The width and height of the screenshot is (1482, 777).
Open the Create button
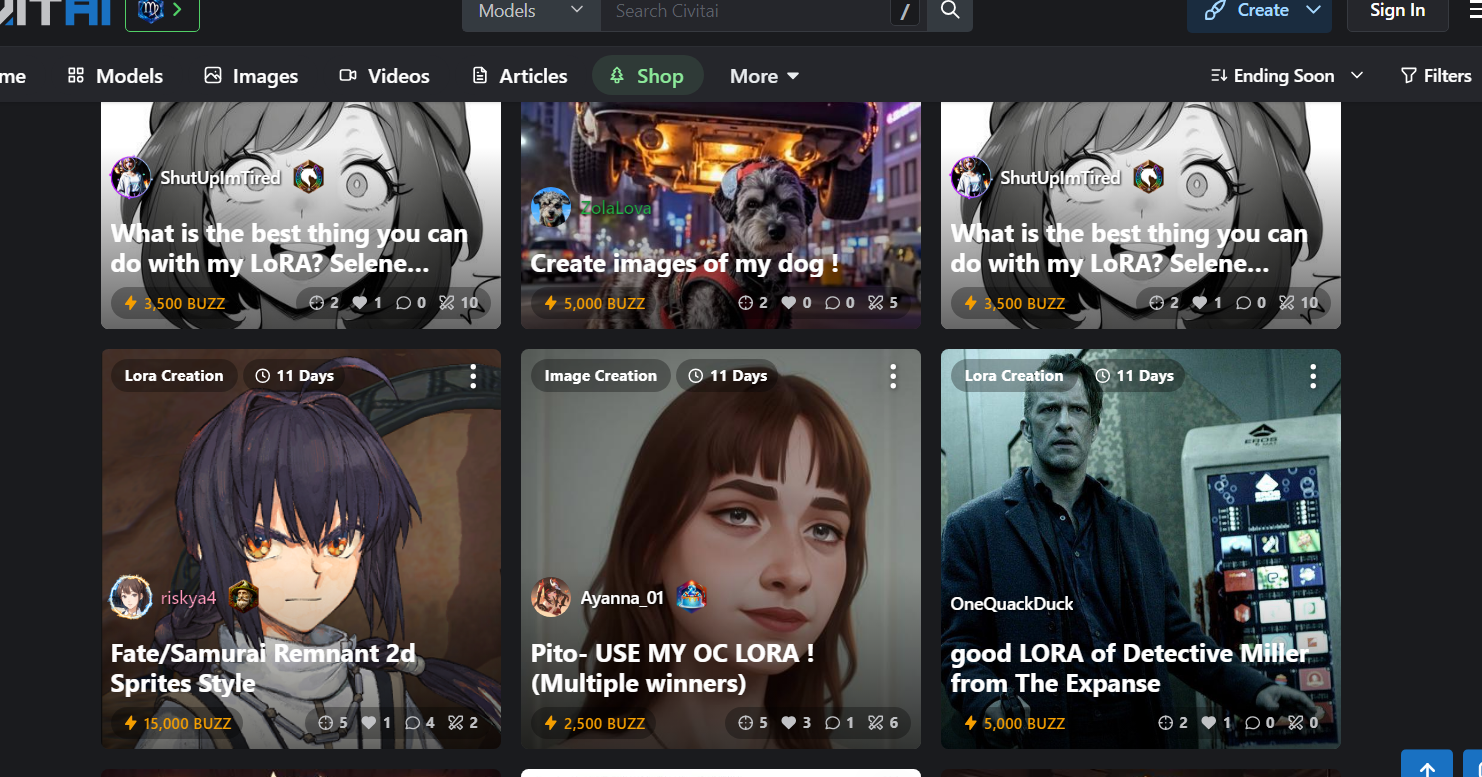[x=1246, y=11]
